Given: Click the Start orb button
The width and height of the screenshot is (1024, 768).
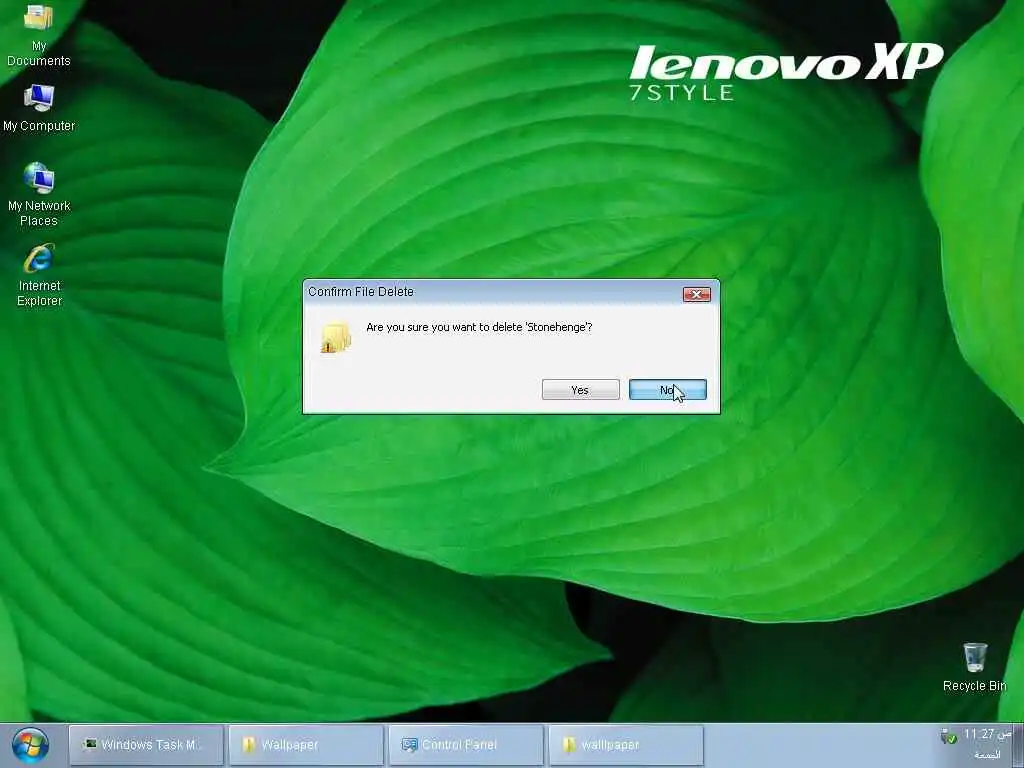Looking at the screenshot, I should click(x=30, y=745).
